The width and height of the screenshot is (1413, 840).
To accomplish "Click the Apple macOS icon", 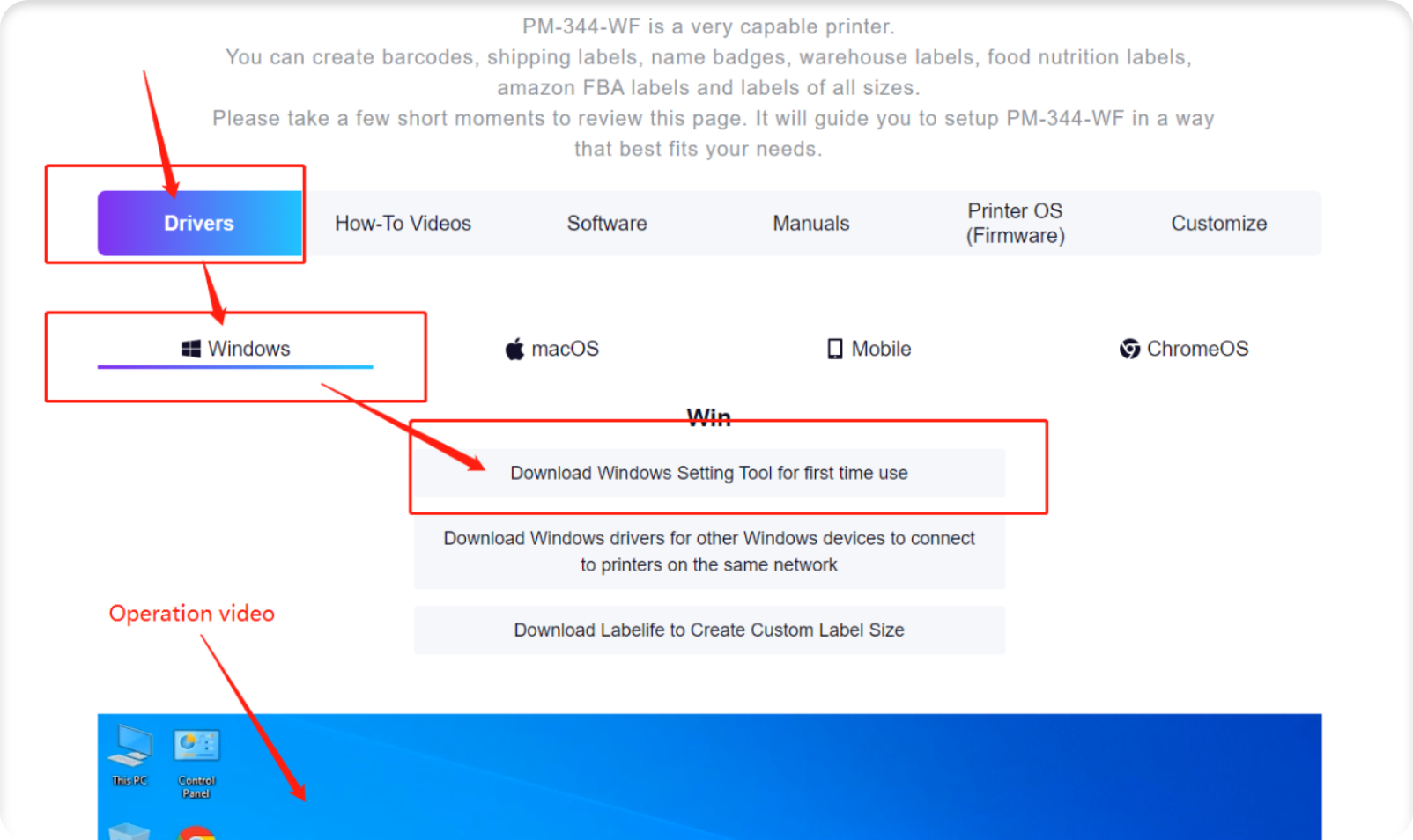I will [514, 349].
